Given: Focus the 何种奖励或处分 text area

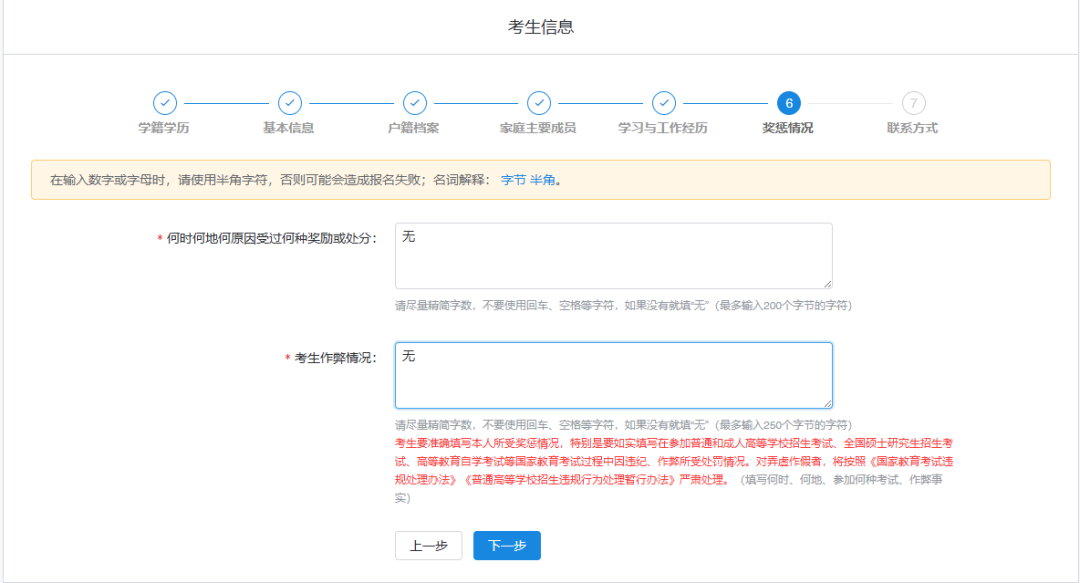Looking at the screenshot, I should coord(613,256).
